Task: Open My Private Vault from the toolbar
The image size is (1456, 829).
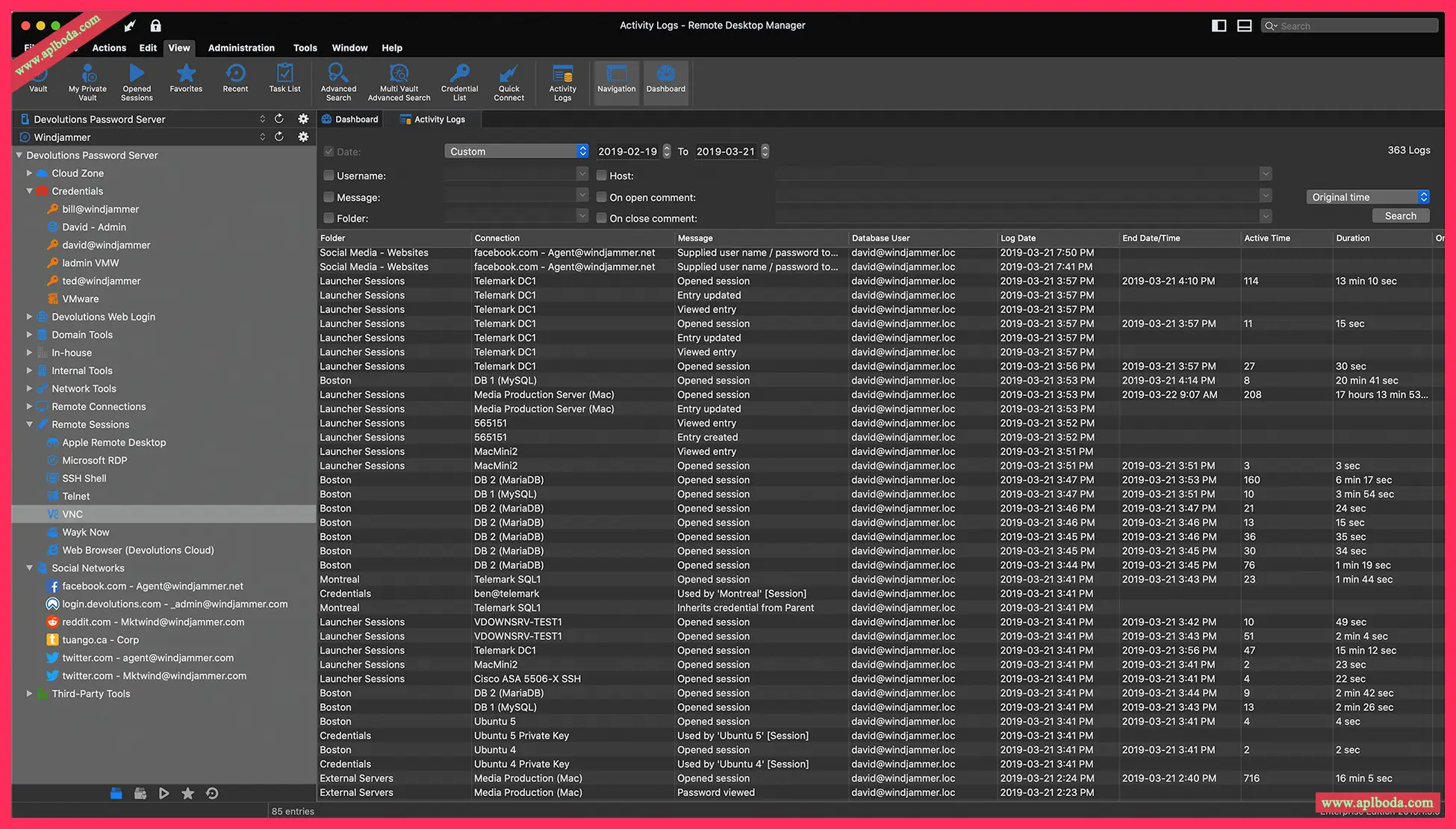Action: tap(87, 82)
